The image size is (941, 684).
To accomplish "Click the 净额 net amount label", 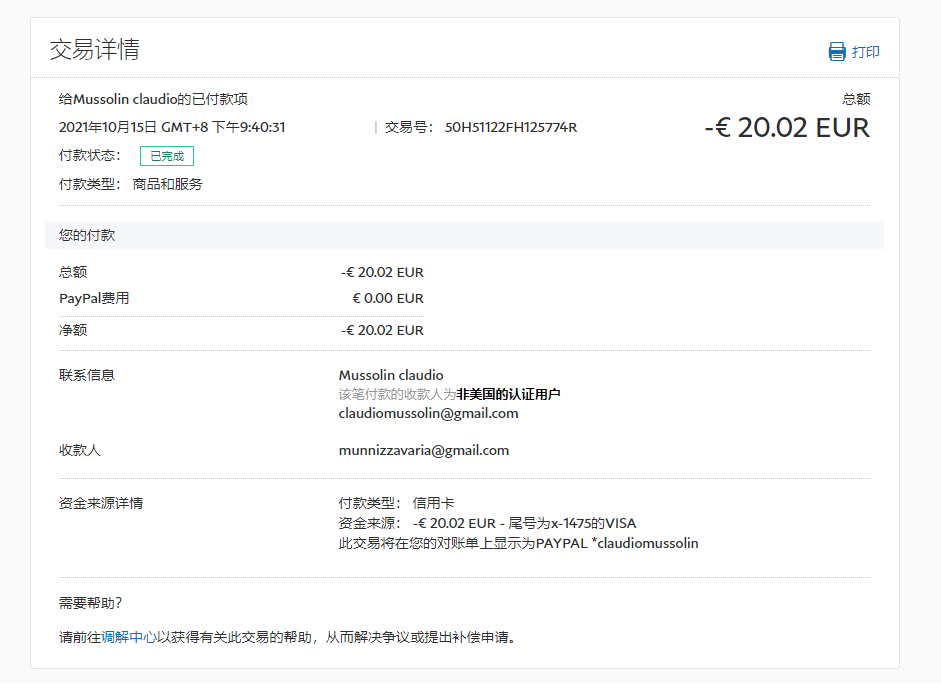I will point(73,330).
